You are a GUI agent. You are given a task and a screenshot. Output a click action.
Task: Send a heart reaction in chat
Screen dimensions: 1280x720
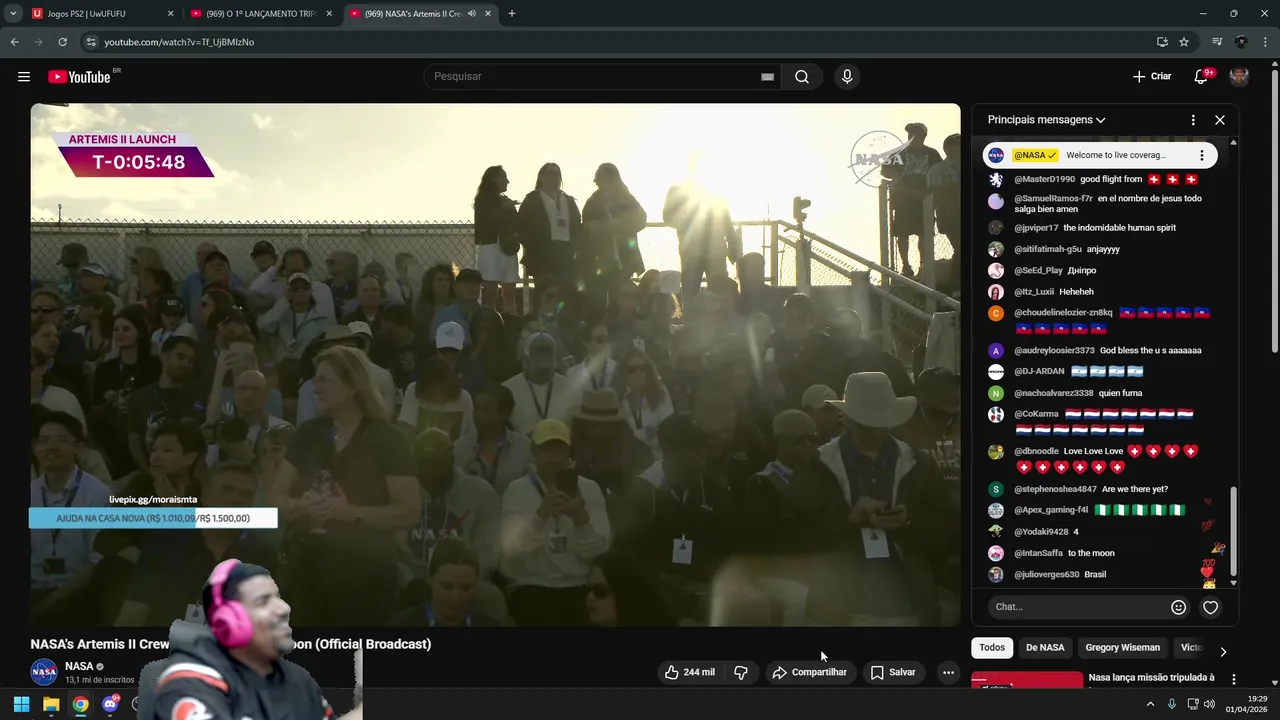[1210, 607]
